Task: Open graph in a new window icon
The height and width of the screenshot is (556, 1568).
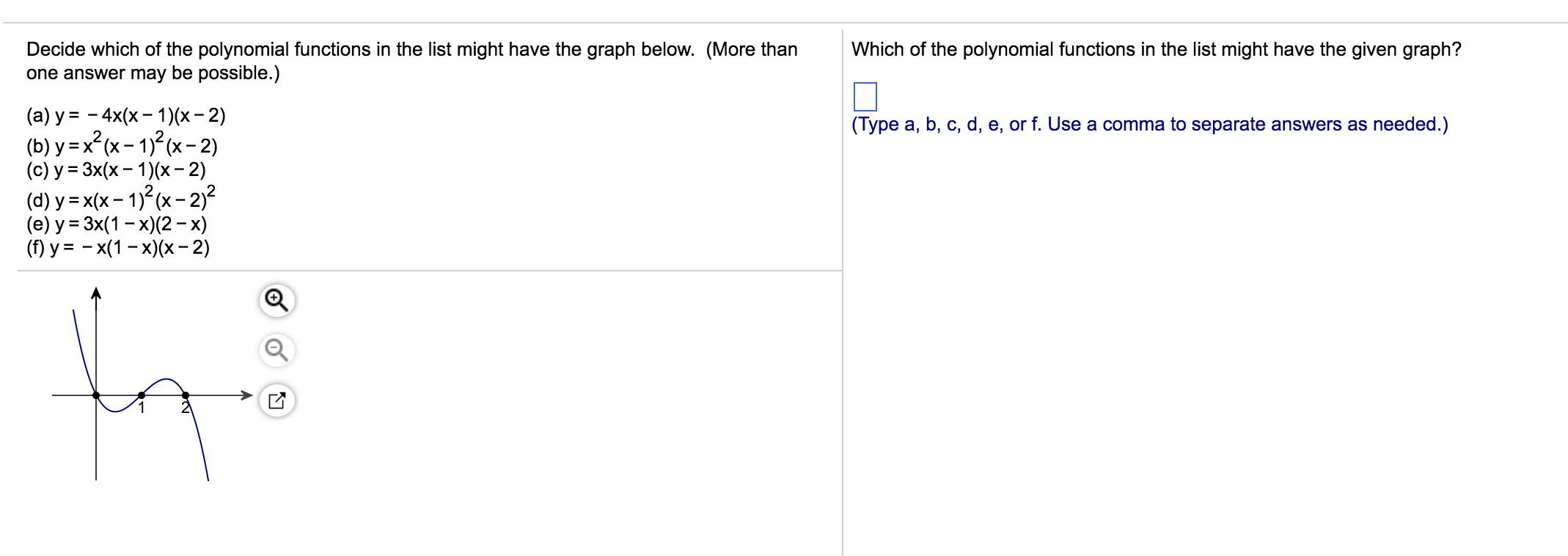Action: point(276,400)
